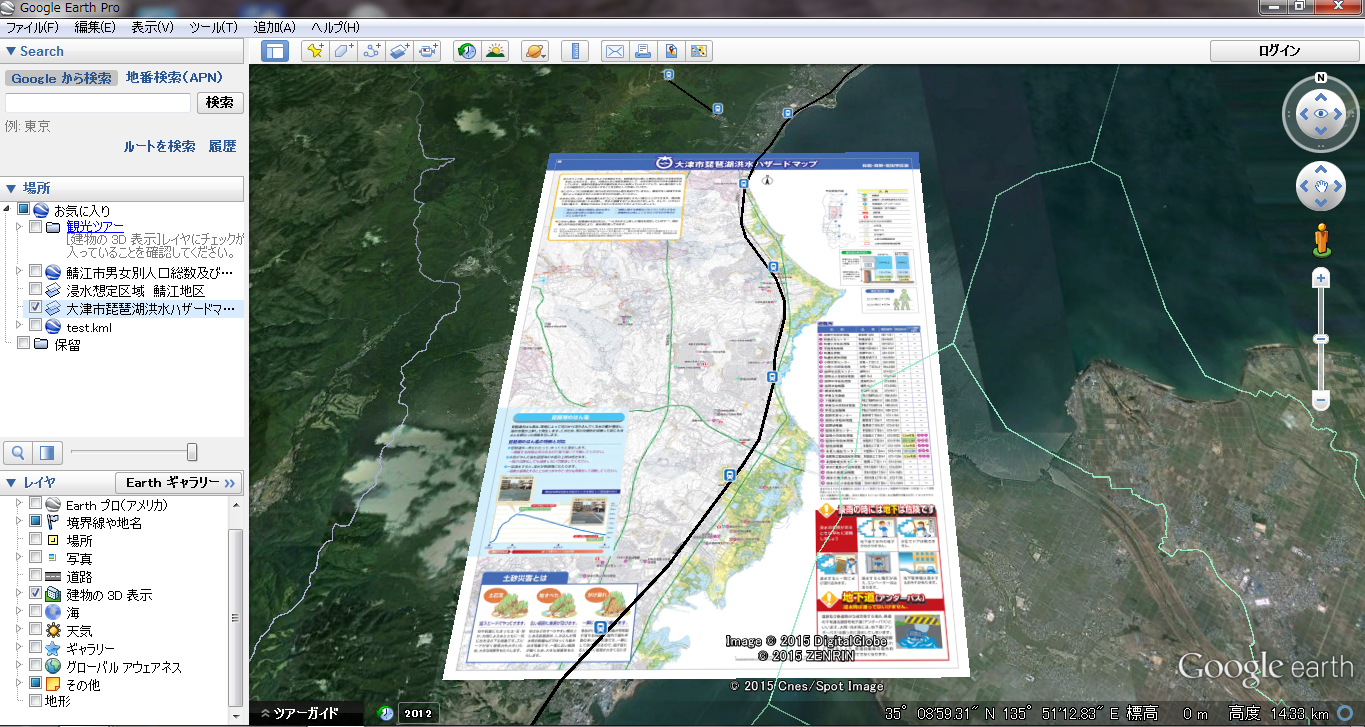The width and height of the screenshot is (1365, 727).
Task: Select the Add Polygon tool
Action: point(344,51)
